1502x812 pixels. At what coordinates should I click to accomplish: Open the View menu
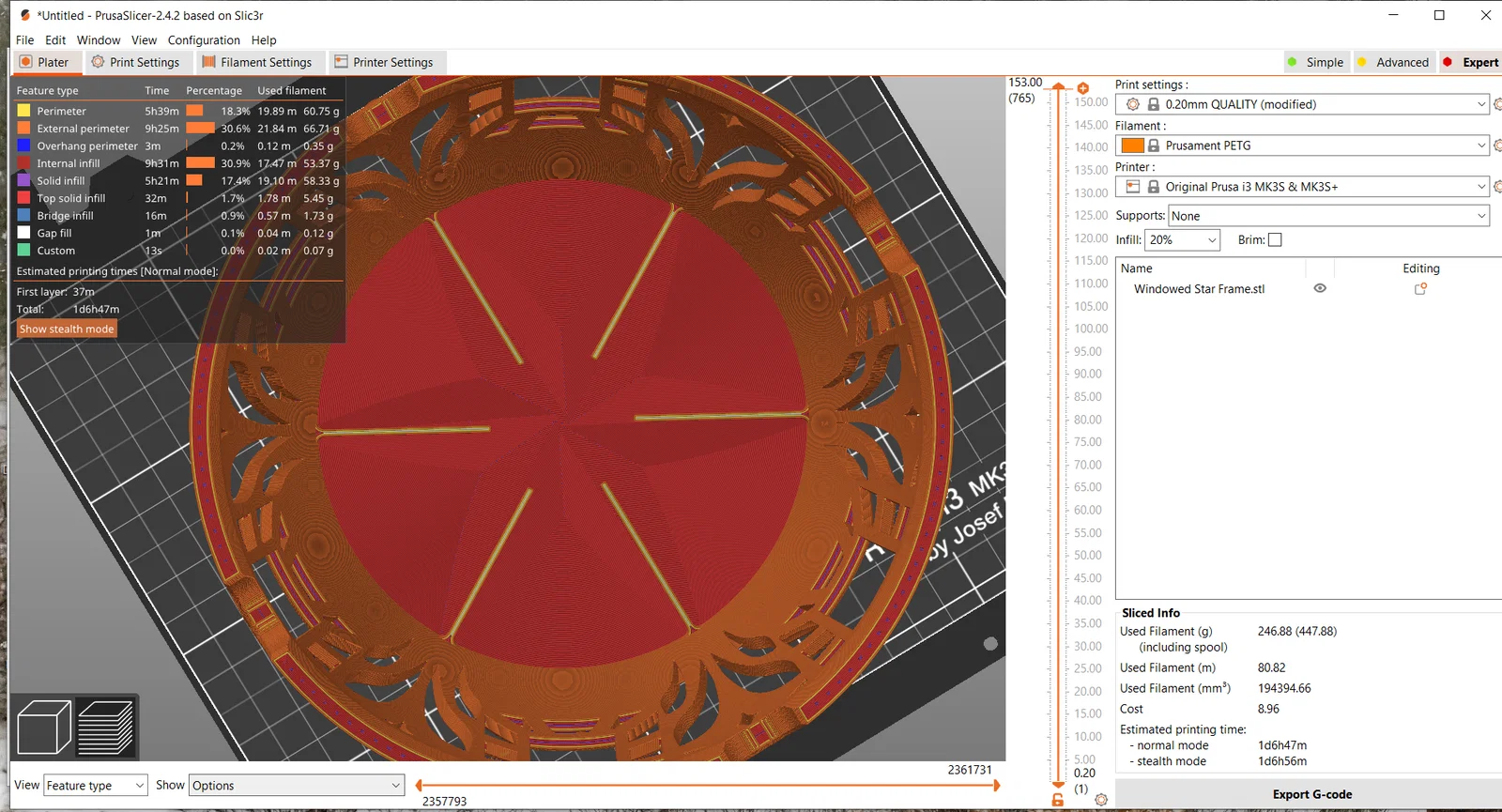(144, 40)
